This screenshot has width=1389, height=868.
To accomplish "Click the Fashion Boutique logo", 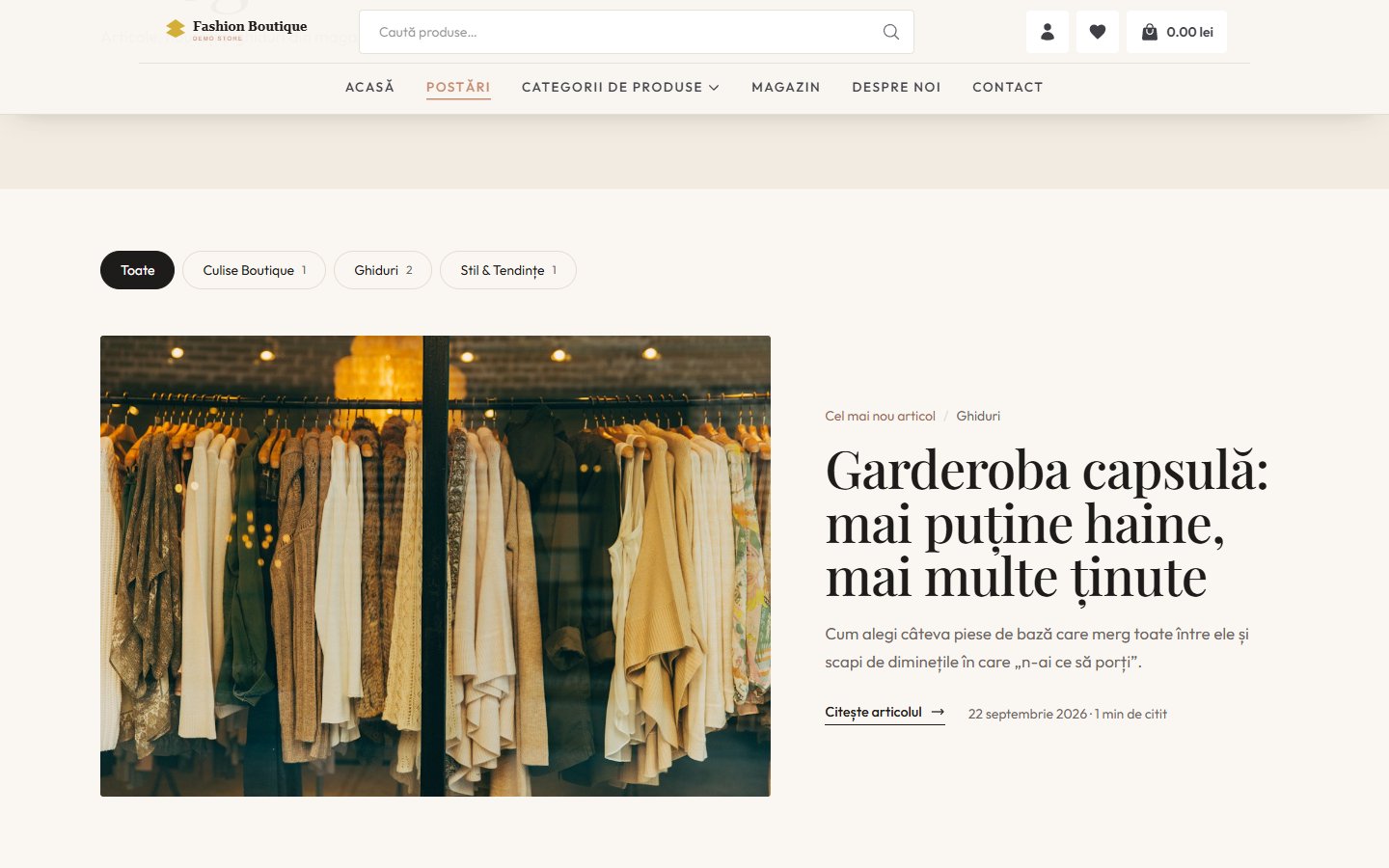I will tap(236, 30).
